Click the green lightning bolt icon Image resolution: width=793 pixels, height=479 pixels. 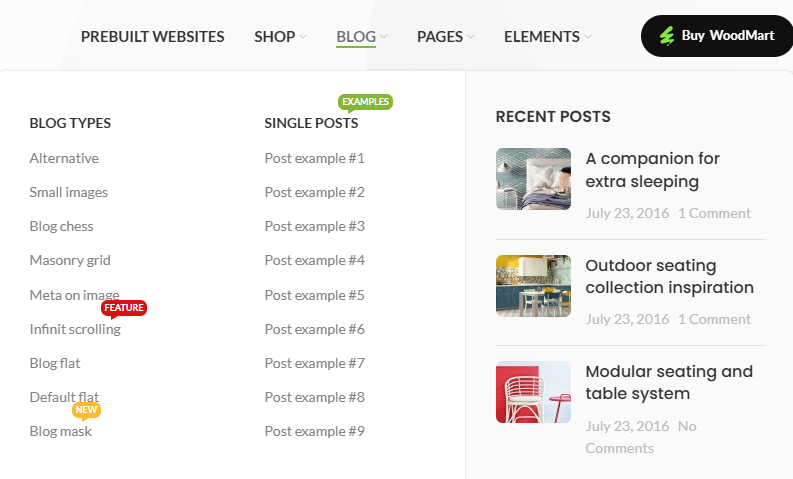click(667, 36)
